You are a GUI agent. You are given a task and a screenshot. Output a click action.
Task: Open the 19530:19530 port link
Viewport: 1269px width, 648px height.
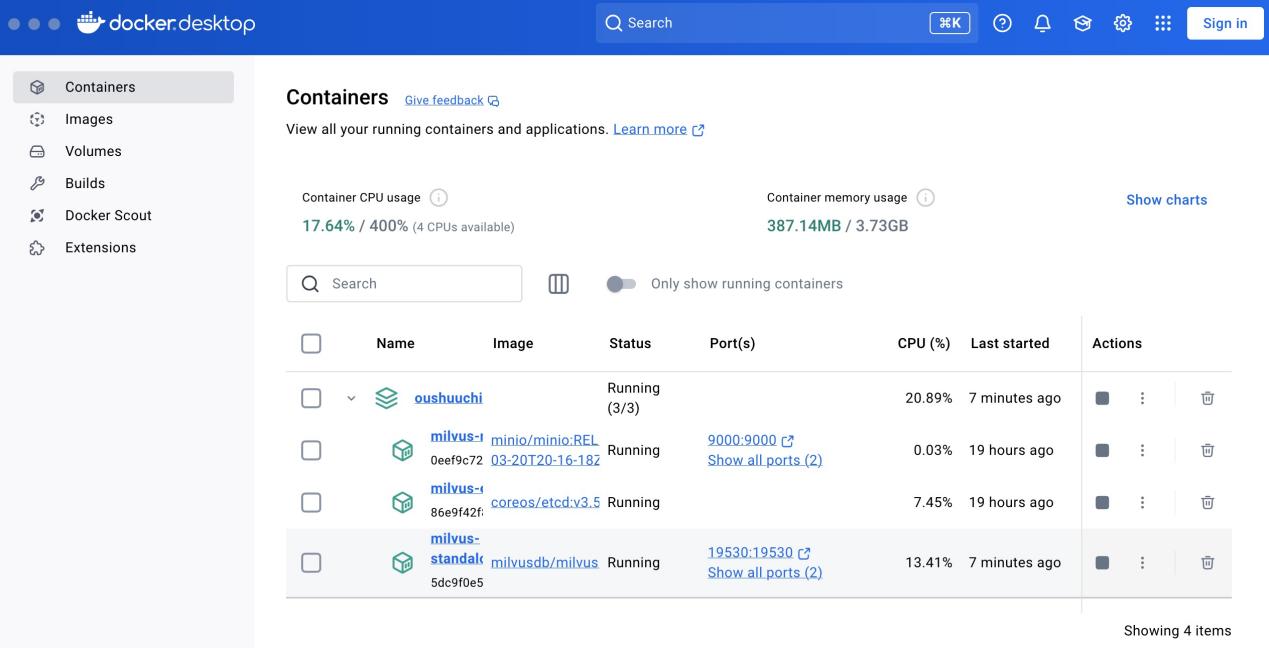coord(750,552)
